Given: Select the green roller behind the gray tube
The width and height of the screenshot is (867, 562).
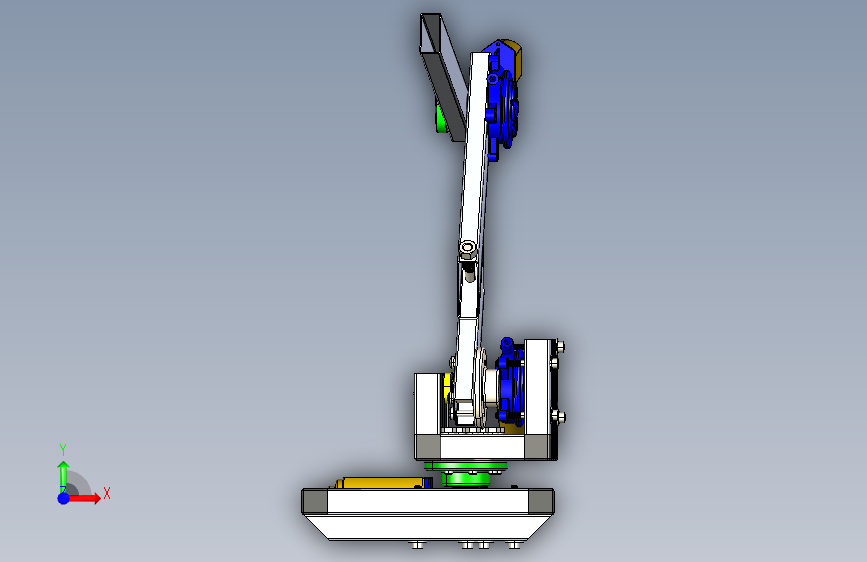Looking at the screenshot, I should pos(441,118).
